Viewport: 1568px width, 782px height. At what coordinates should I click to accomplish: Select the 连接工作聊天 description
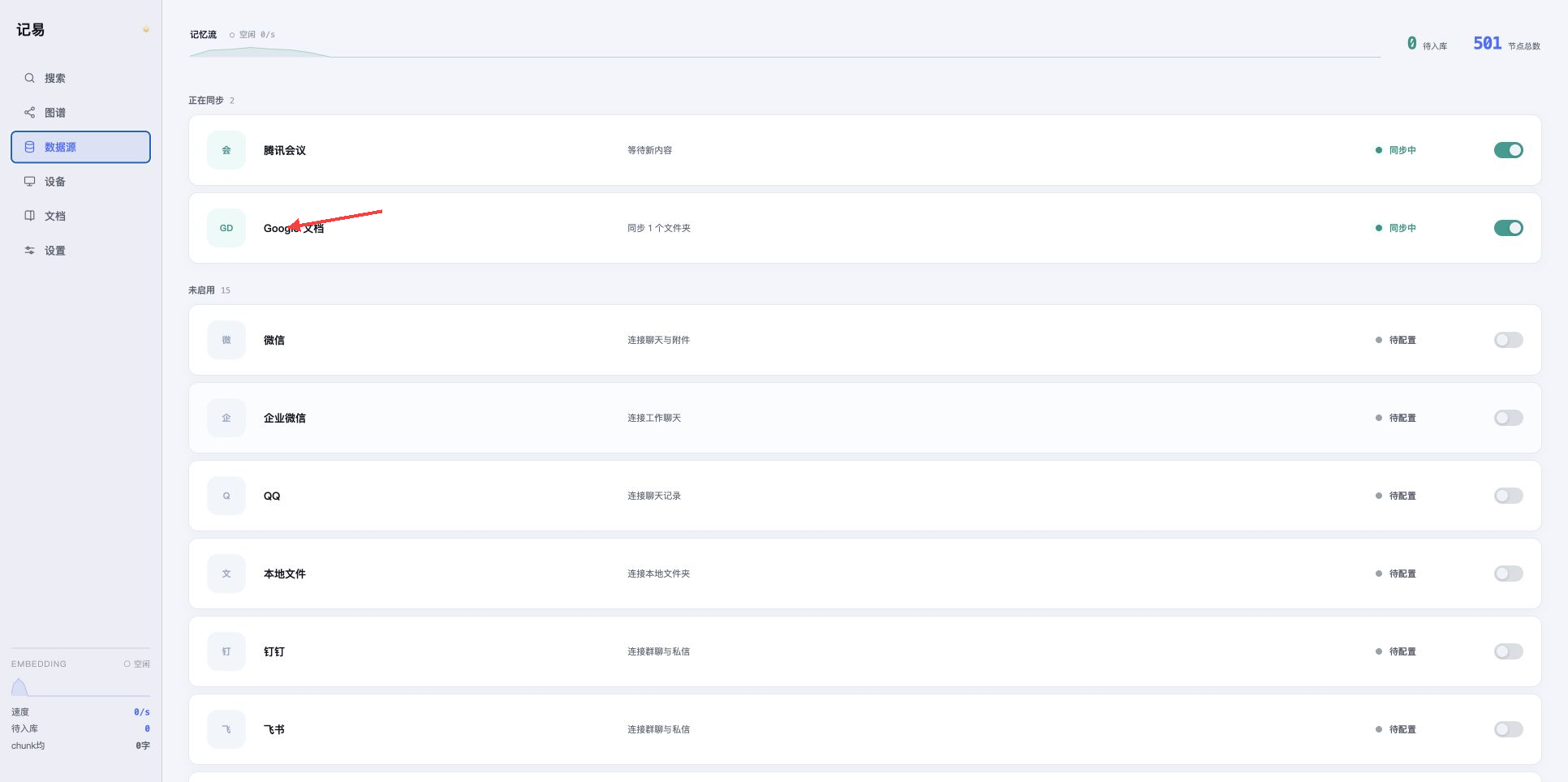[654, 418]
